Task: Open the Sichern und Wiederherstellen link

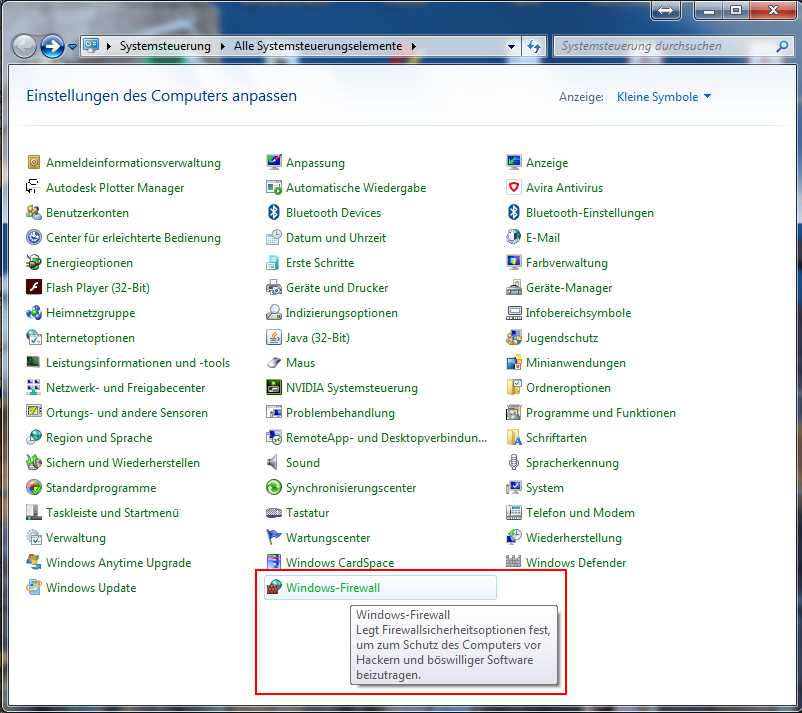Action: pos(123,463)
